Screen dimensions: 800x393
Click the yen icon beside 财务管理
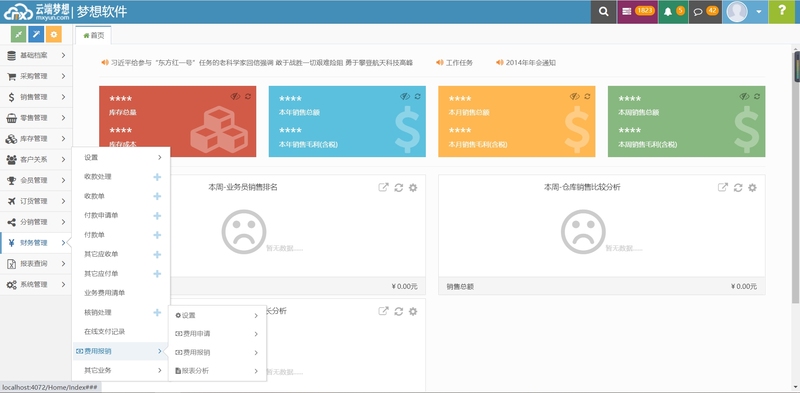tap(11, 243)
